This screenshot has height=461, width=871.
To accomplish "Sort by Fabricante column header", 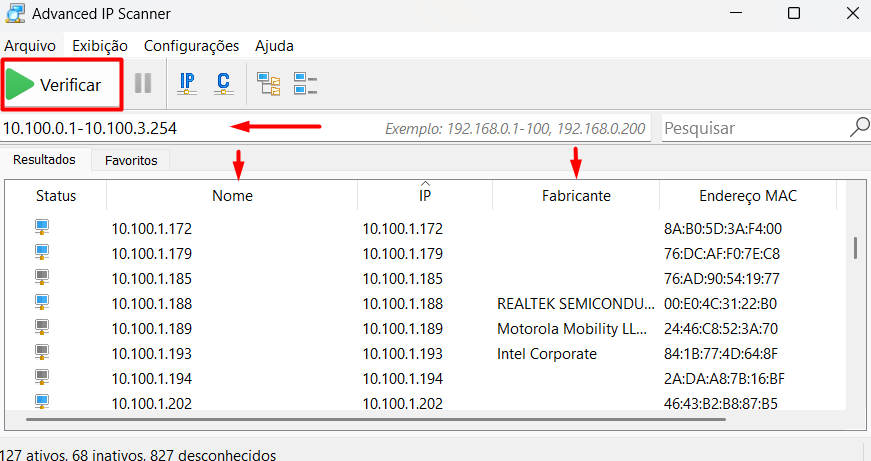I will click(x=576, y=196).
